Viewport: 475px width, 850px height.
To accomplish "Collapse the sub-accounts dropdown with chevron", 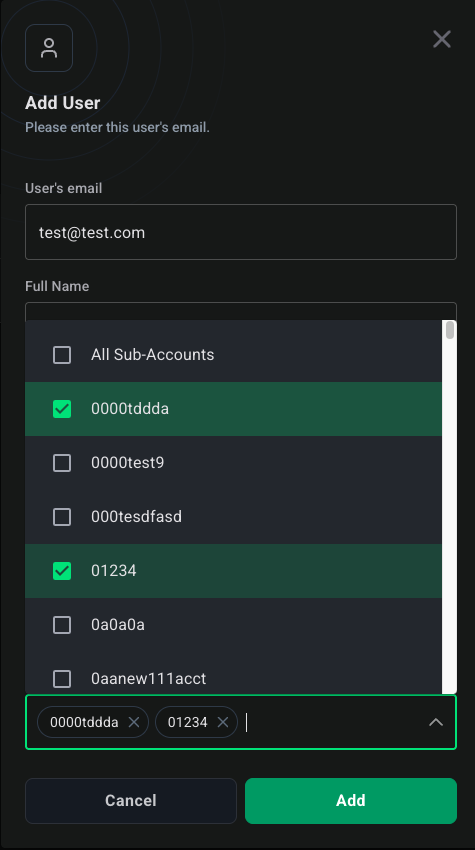I will [x=436, y=722].
